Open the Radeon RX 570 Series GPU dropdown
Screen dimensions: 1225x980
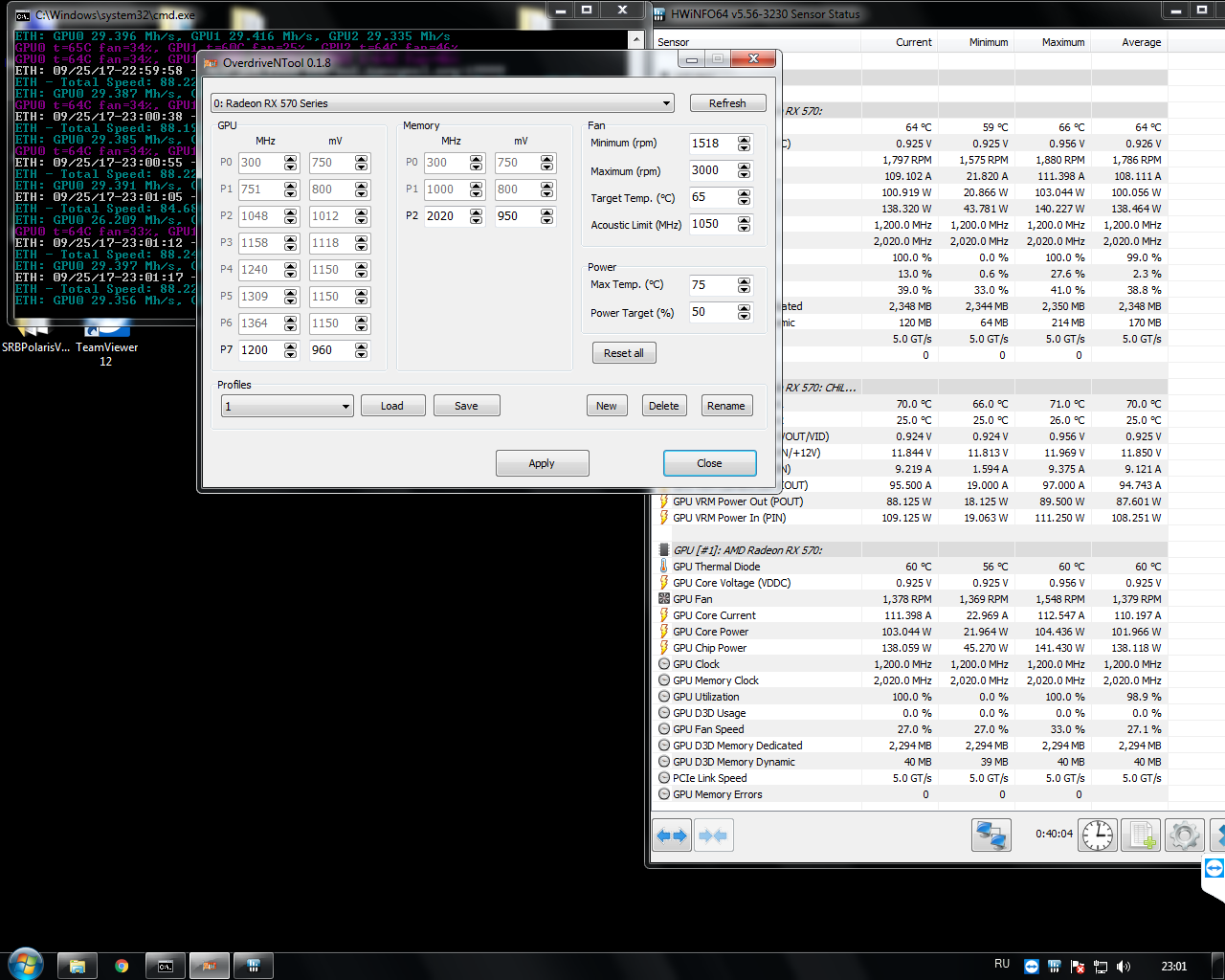click(x=442, y=103)
